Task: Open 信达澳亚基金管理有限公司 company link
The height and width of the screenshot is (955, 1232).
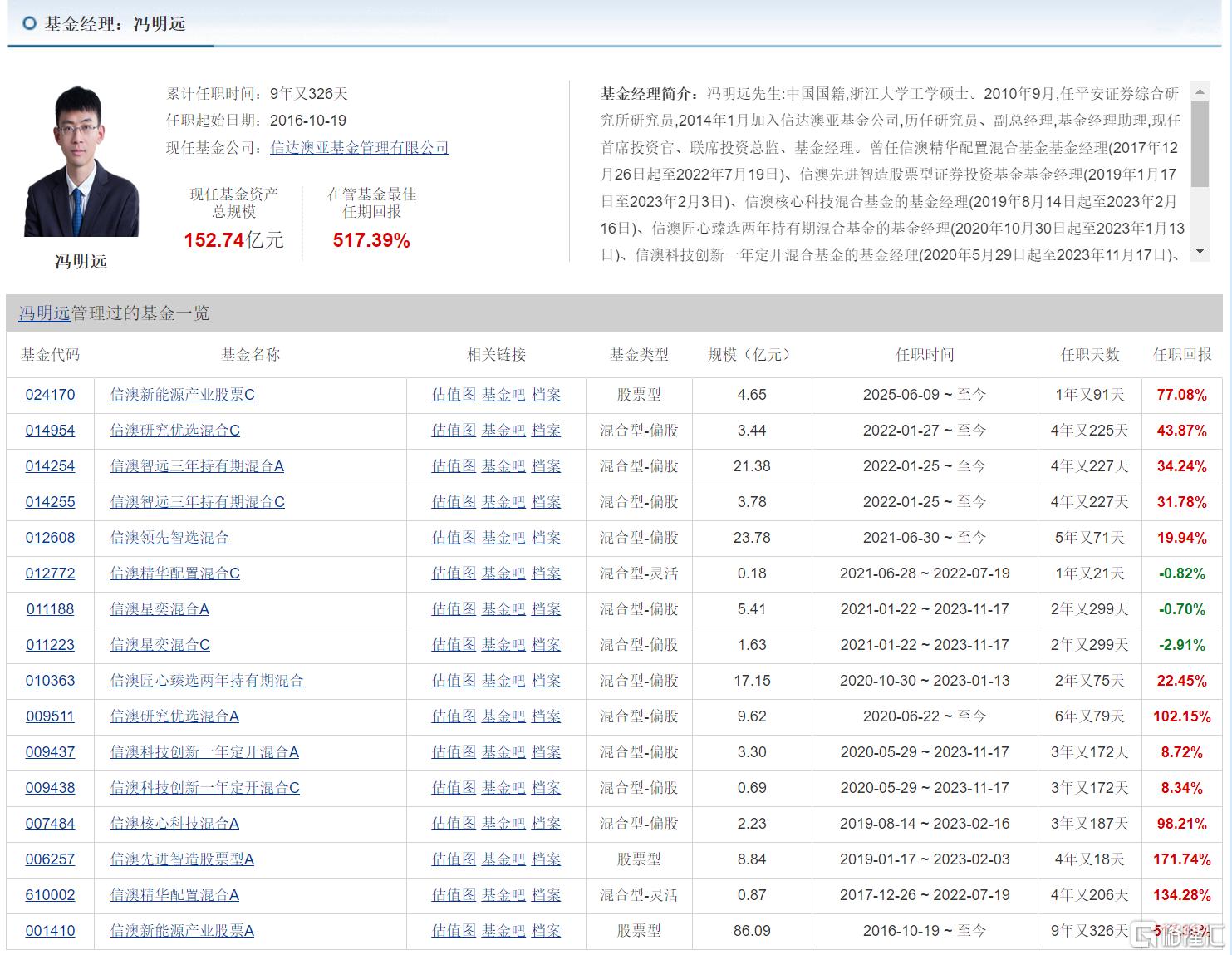Action: click(360, 147)
